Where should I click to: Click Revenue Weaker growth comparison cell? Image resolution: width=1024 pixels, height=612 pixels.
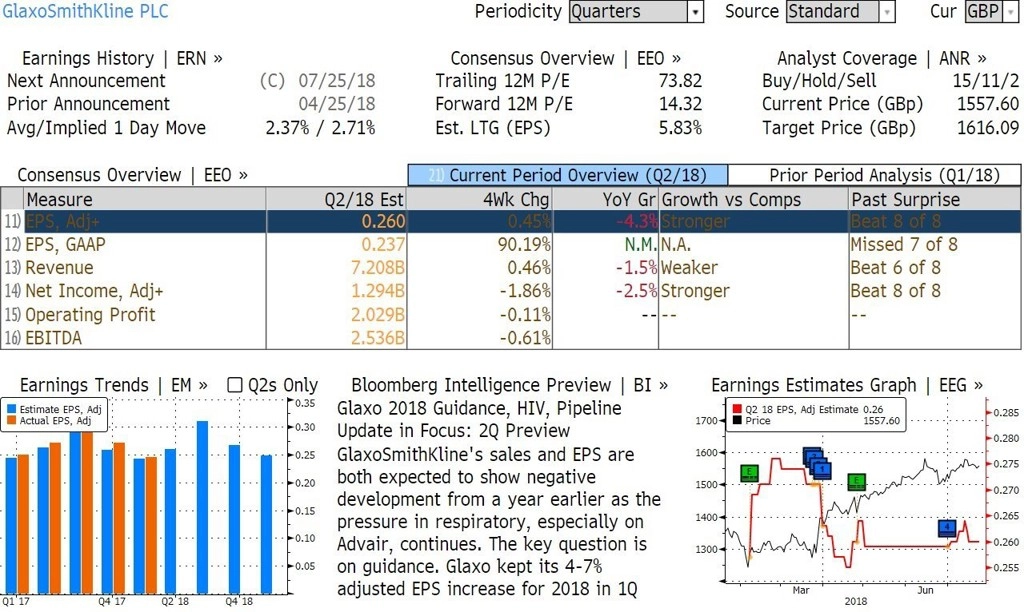coord(689,268)
